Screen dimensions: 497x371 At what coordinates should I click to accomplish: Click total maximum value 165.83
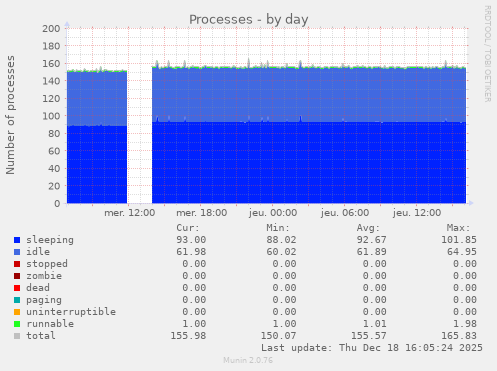coord(459,336)
